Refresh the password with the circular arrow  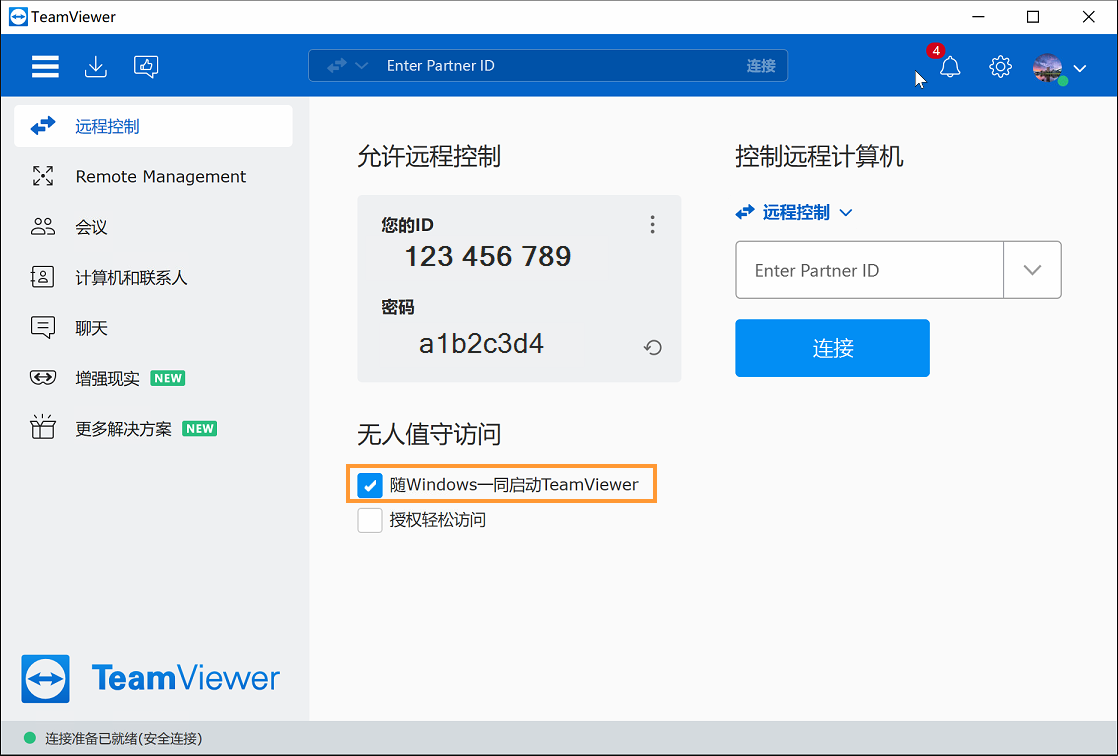pos(652,348)
